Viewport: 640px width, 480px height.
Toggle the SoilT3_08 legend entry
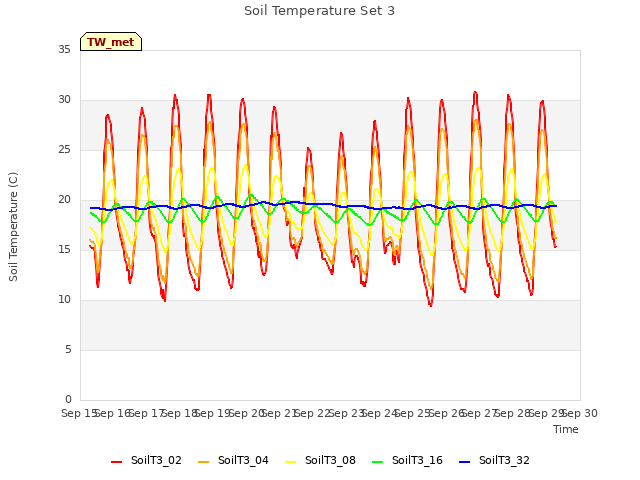320,460
